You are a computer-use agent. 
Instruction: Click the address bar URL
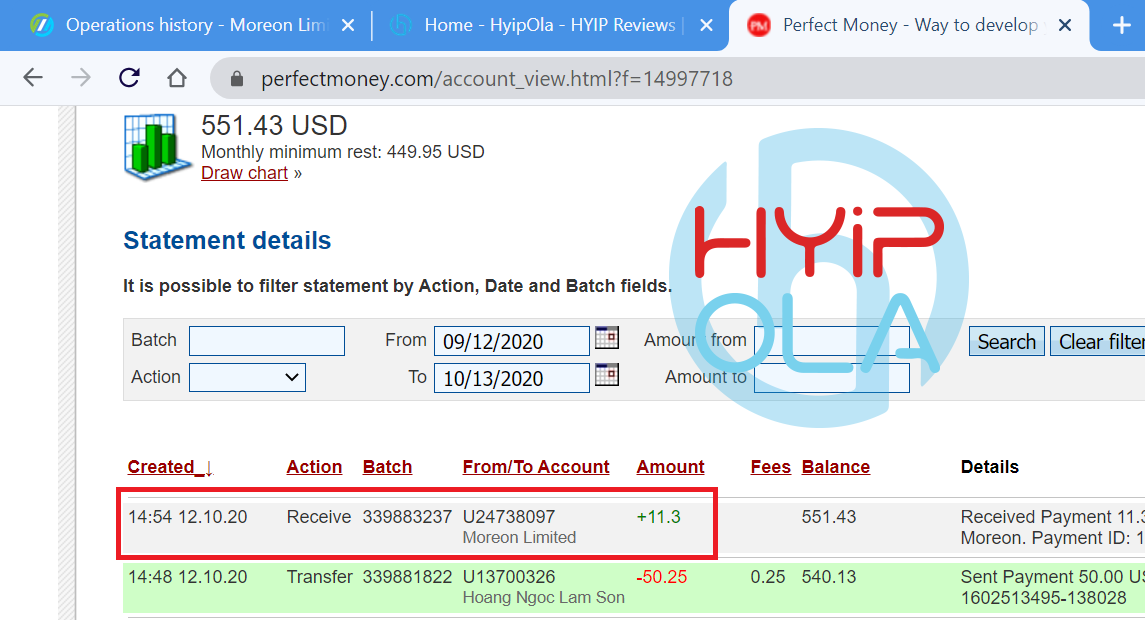(497, 79)
